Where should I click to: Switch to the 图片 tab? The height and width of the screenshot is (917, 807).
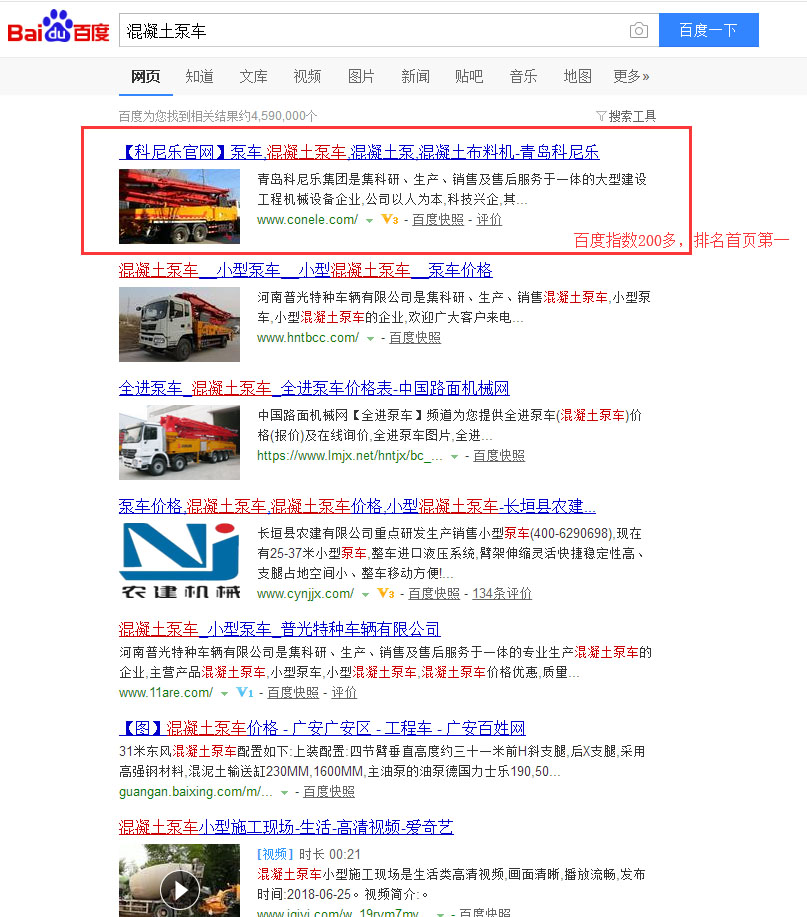[361, 77]
